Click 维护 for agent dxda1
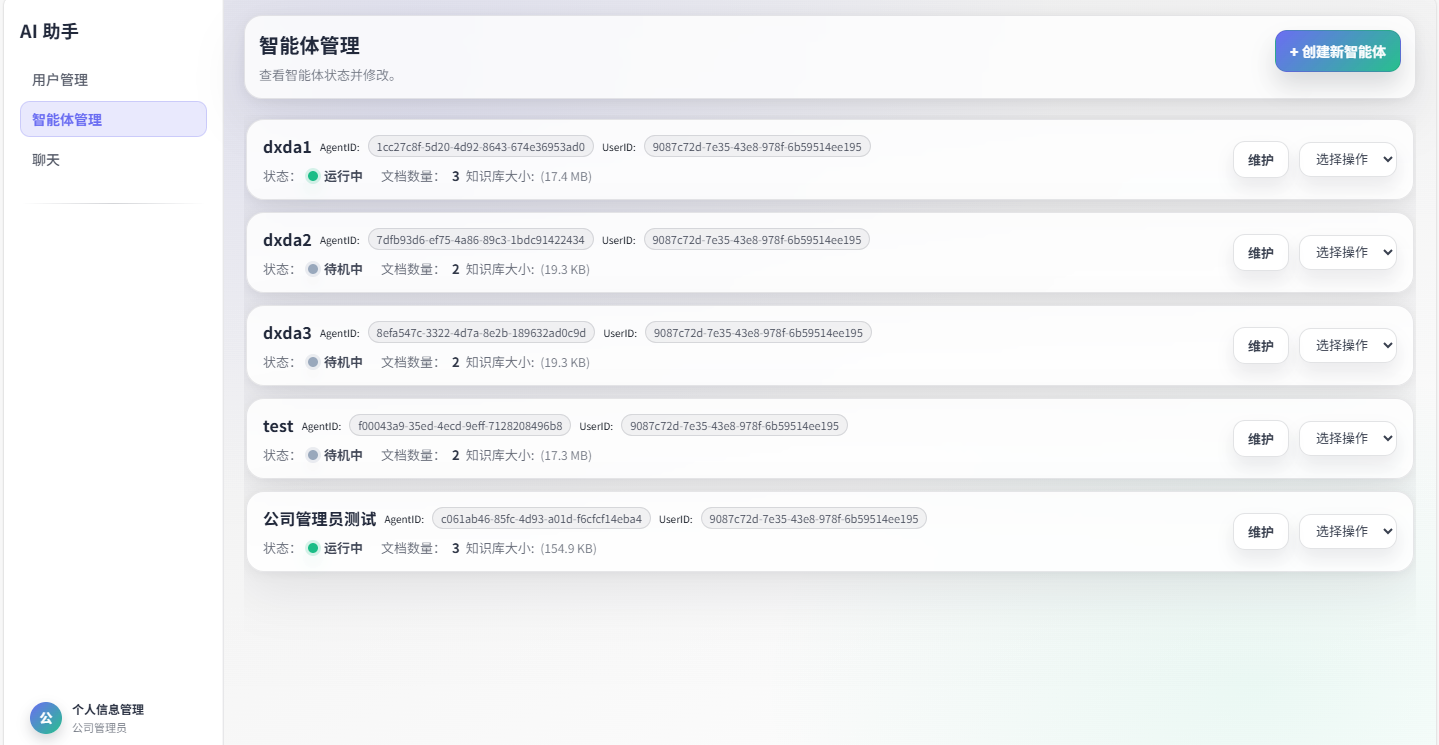The height and width of the screenshot is (745, 1439). (1260, 159)
